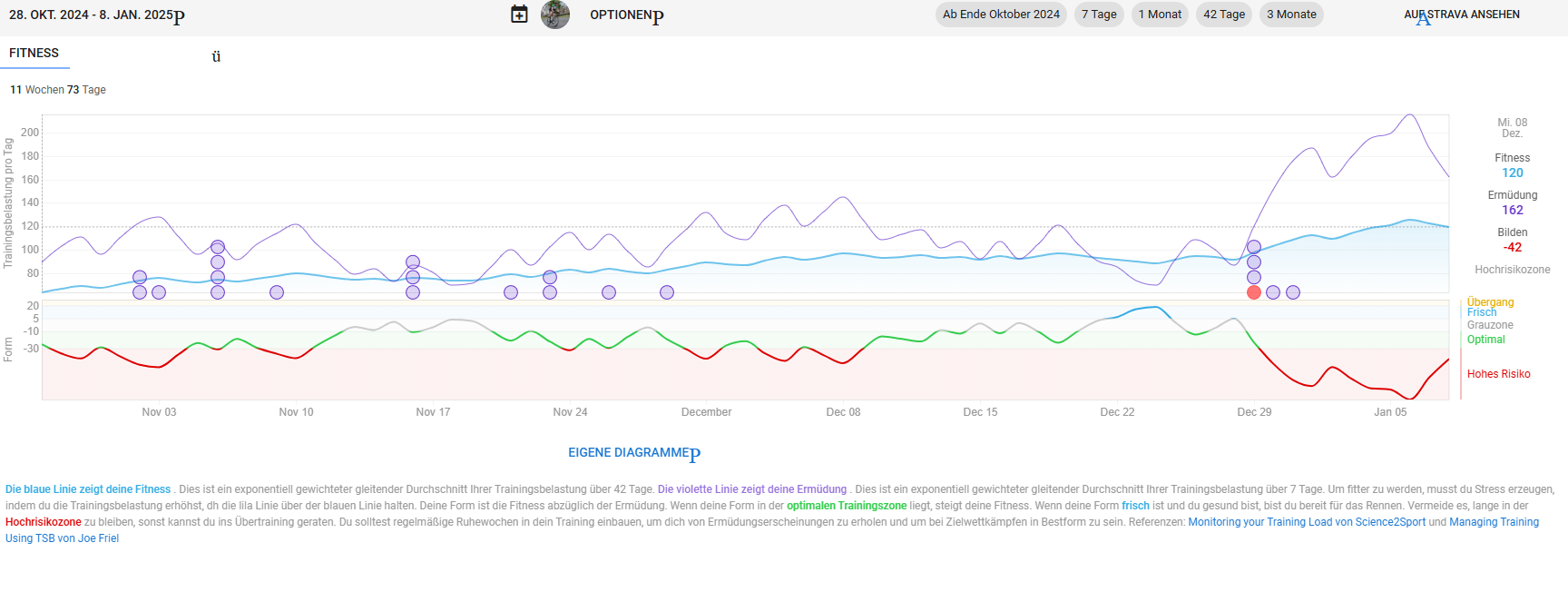Open 'Monitoring your Training Load von Science2Sport' link

pos(1307,522)
